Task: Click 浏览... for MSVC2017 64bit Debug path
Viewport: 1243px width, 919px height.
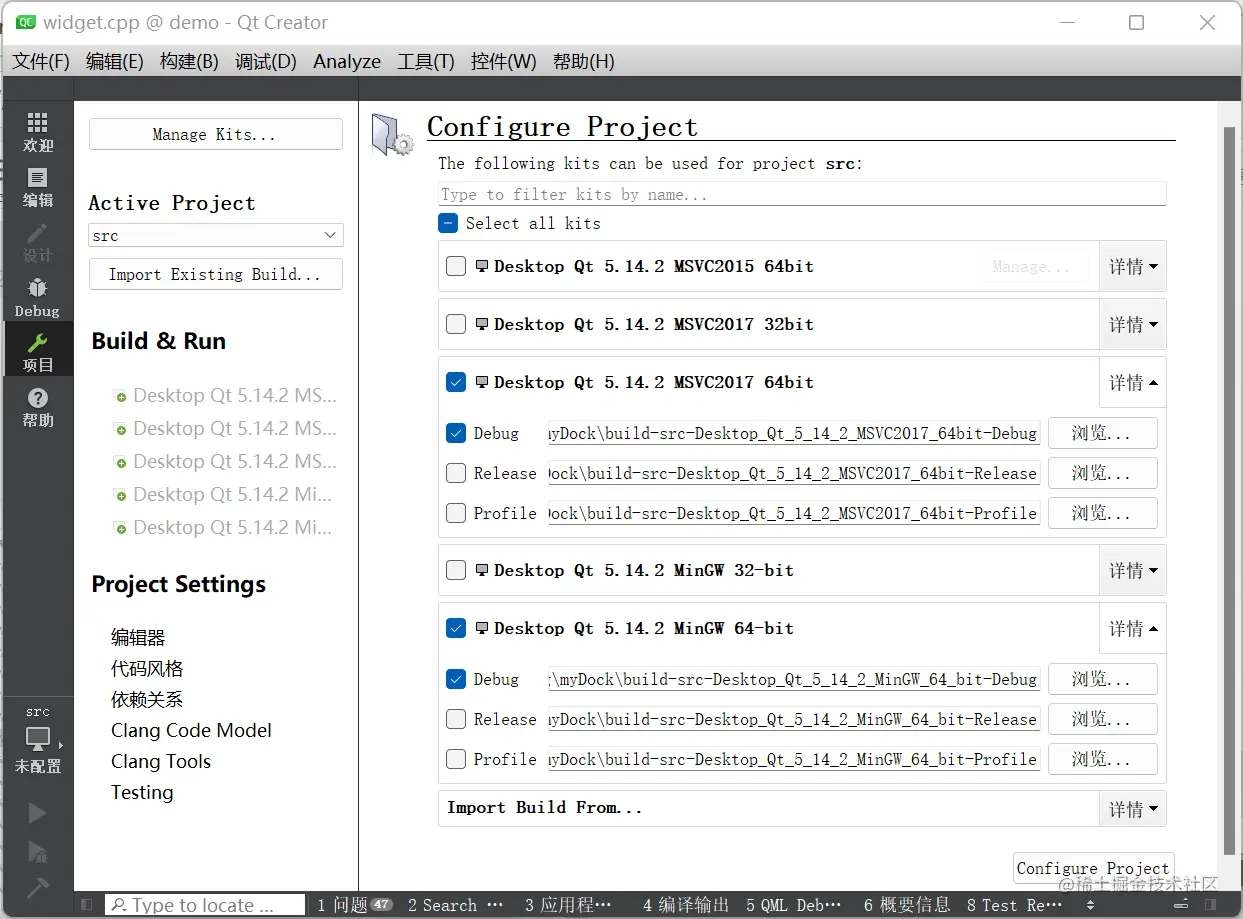Action: 1102,433
